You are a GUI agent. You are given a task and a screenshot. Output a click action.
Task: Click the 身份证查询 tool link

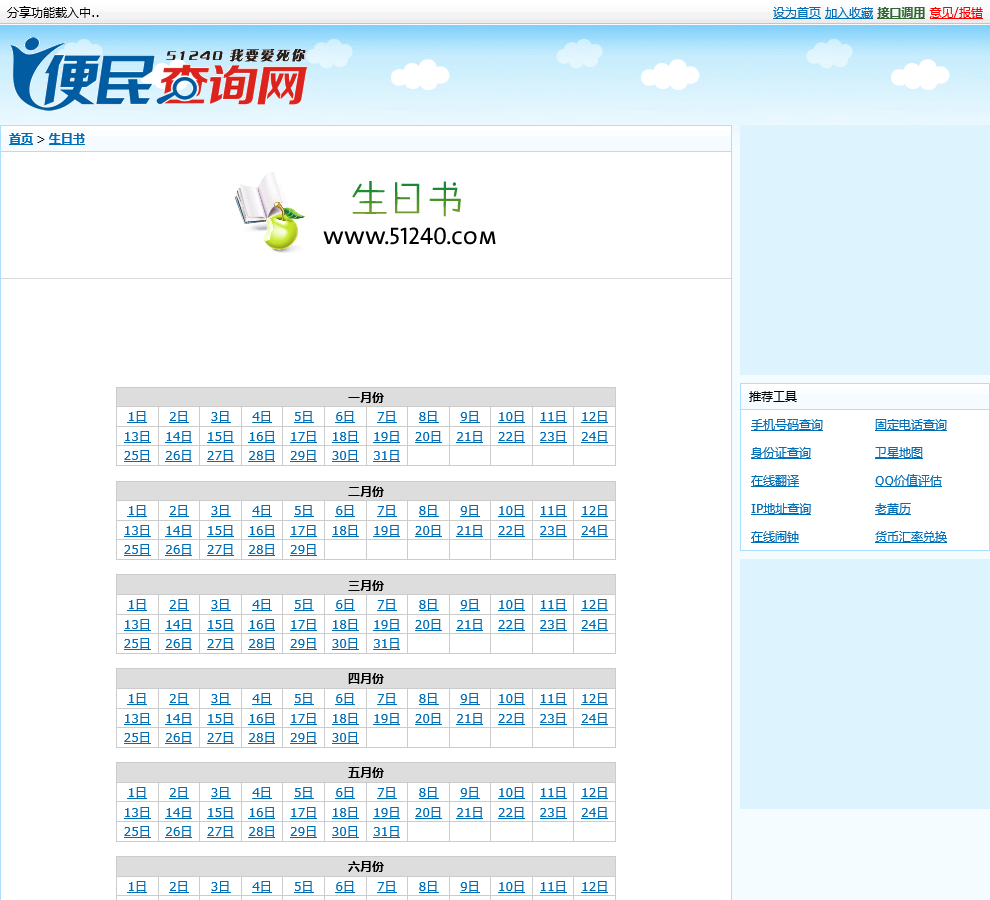(x=781, y=453)
